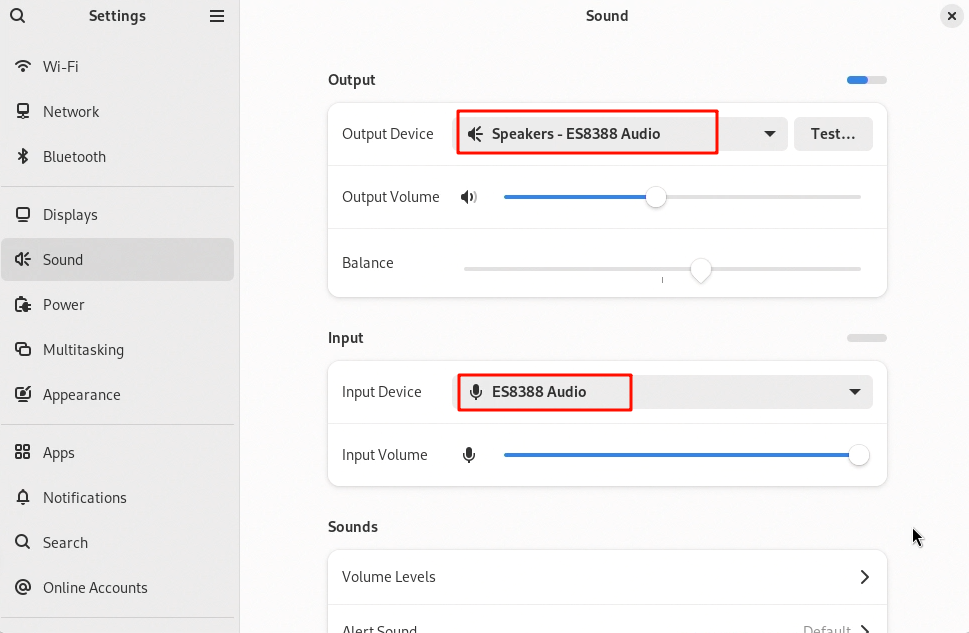Screen dimensions: 969x633
Task: Open the Appearance settings panel
Action: point(81,395)
